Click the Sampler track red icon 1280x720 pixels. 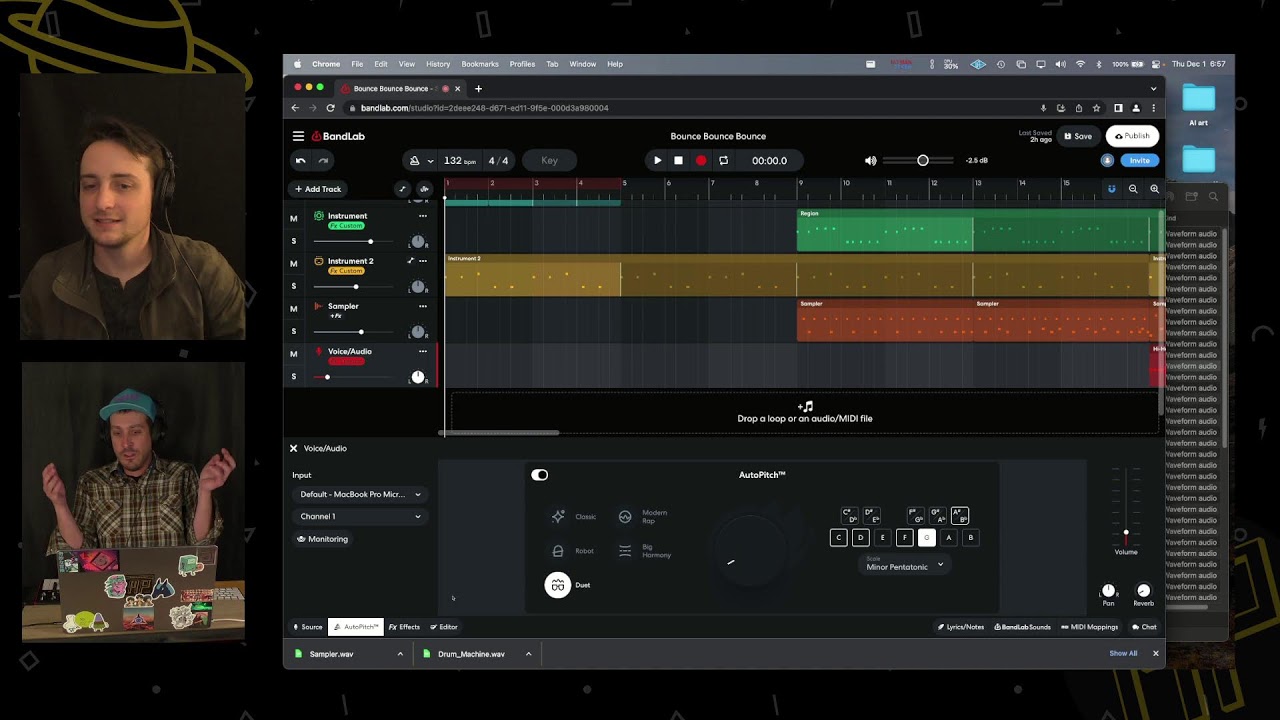[x=319, y=306]
